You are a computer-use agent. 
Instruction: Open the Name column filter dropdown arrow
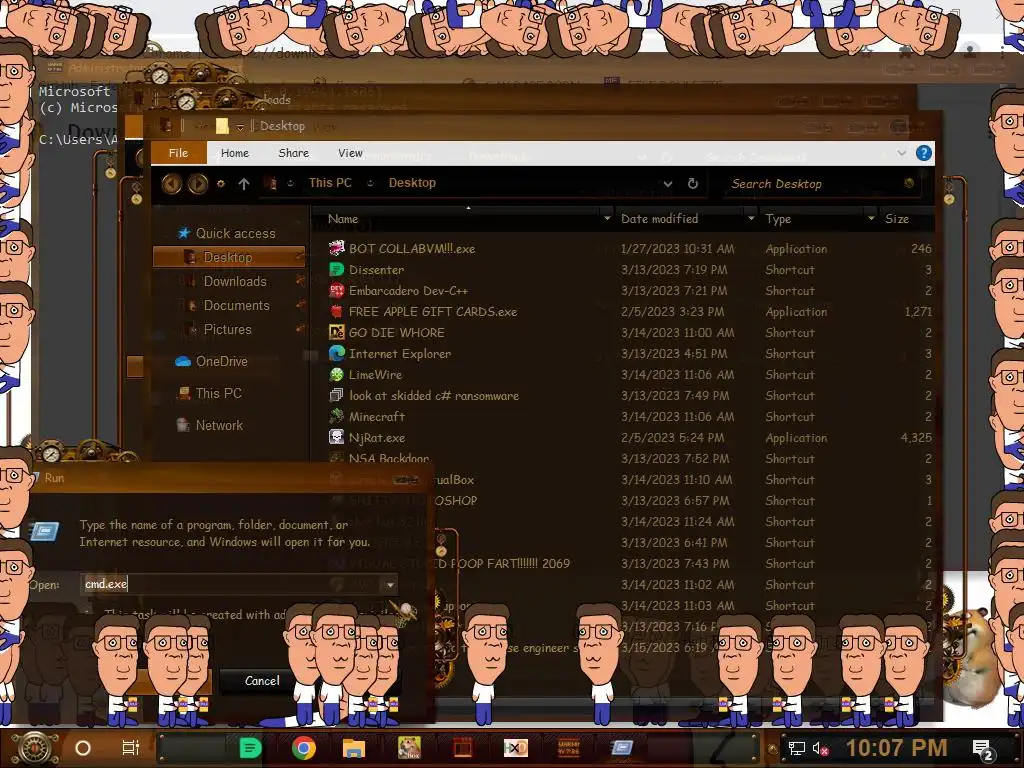coord(607,218)
